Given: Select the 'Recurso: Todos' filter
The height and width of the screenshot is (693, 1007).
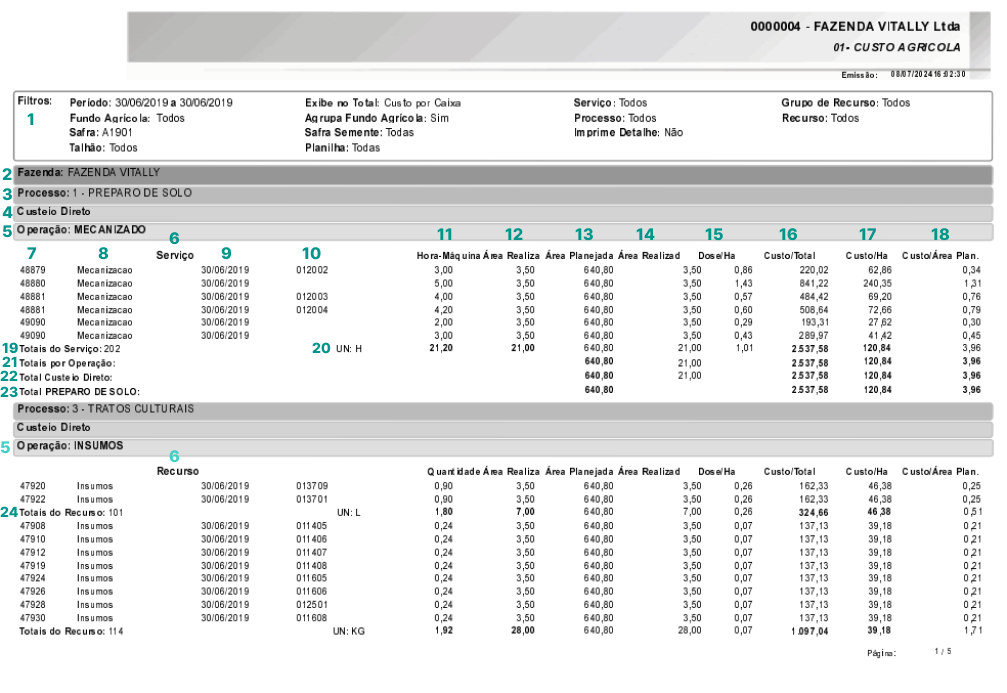Looking at the screenshot, I should pyautogui.click(x=820, y=118).
